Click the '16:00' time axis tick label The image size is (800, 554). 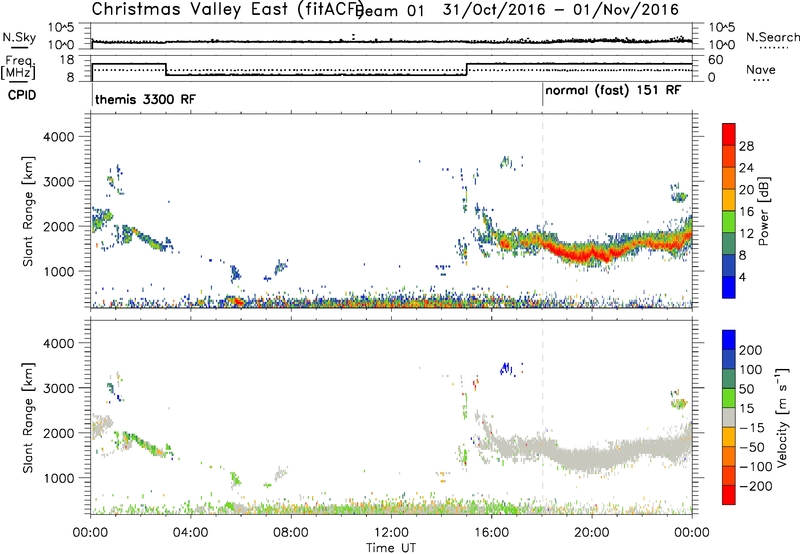[x=492, y=533]
